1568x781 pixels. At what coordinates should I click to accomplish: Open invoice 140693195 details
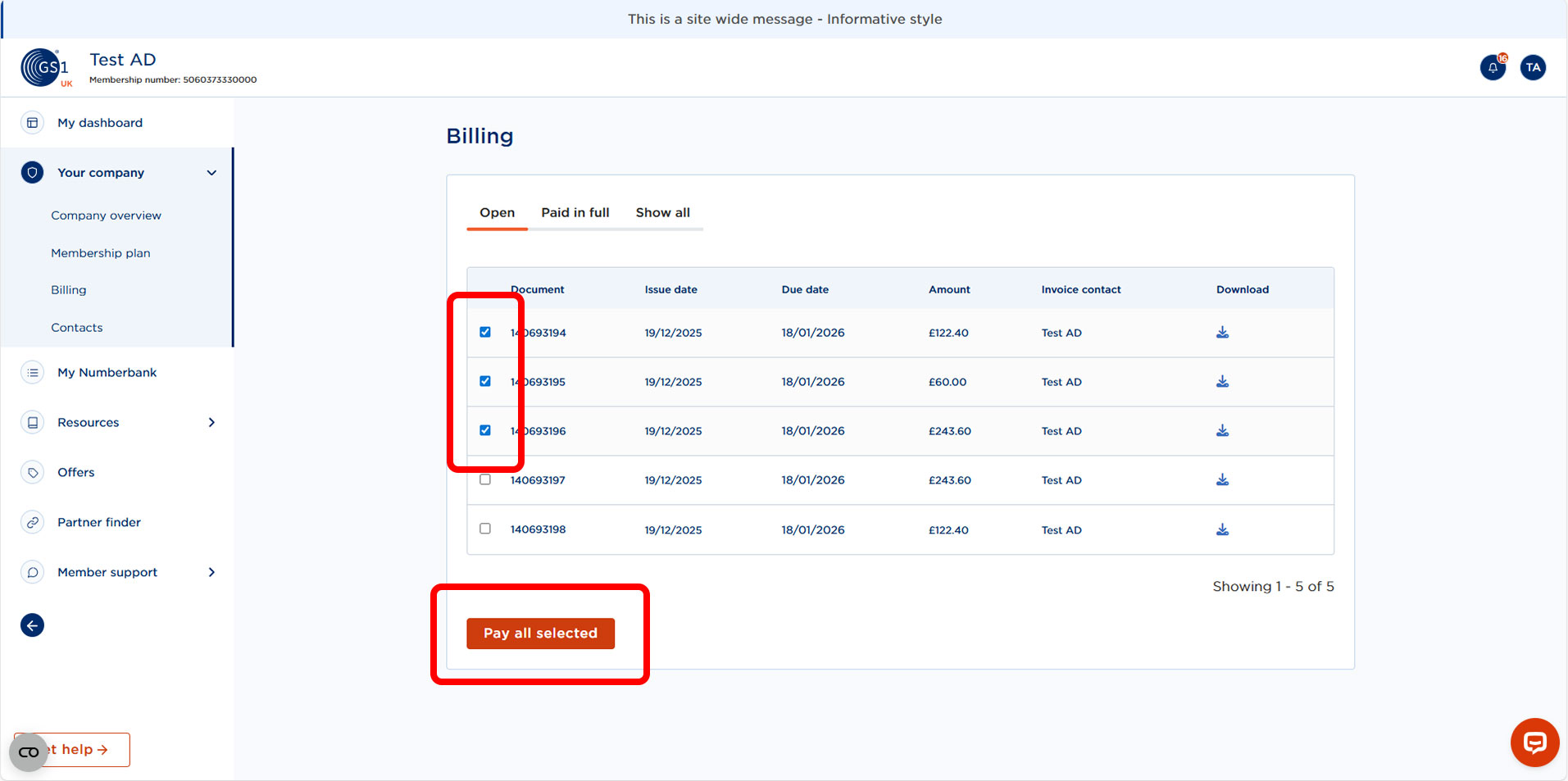tap(538, 381)
